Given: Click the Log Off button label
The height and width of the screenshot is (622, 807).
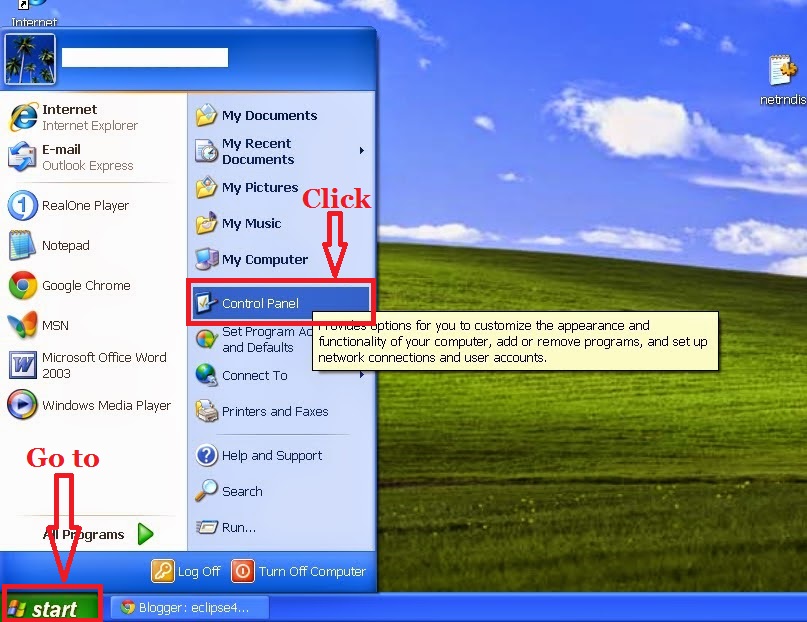Looking at the screenshot, I should click(199, 572).
